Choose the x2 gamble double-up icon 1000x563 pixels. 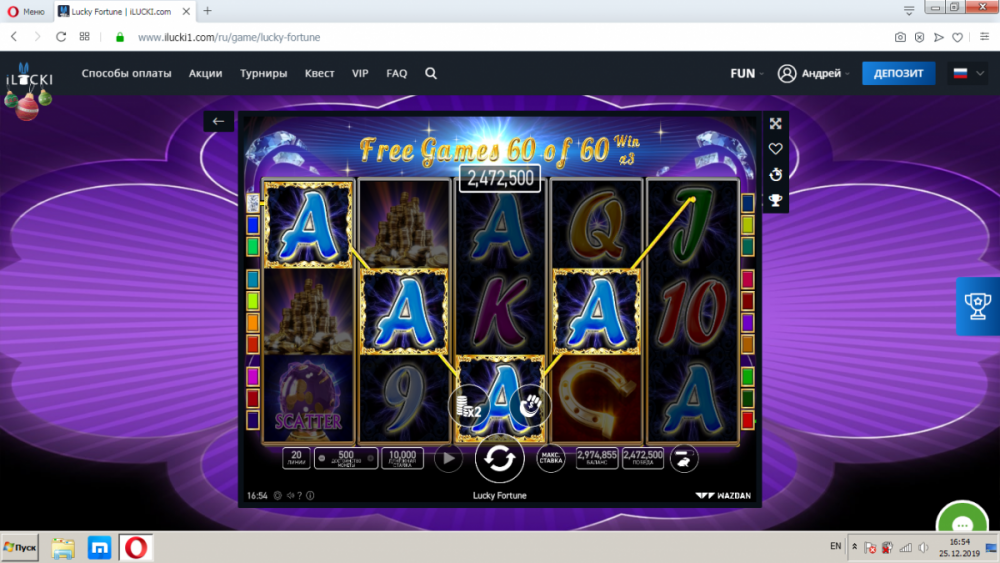pos(469,406)
